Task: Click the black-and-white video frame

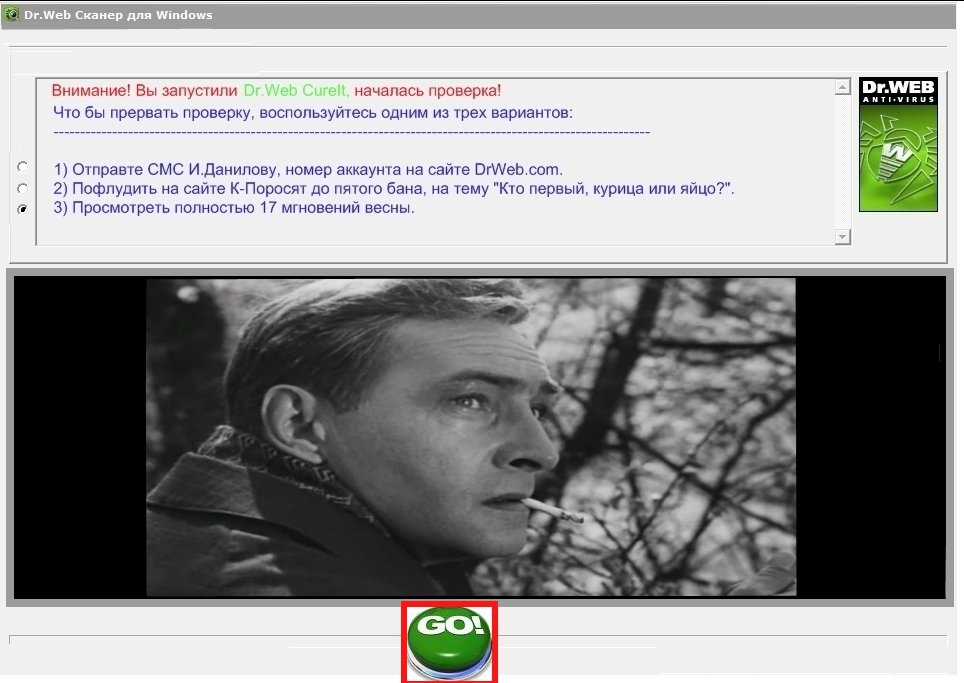Action: coord(470,437)
